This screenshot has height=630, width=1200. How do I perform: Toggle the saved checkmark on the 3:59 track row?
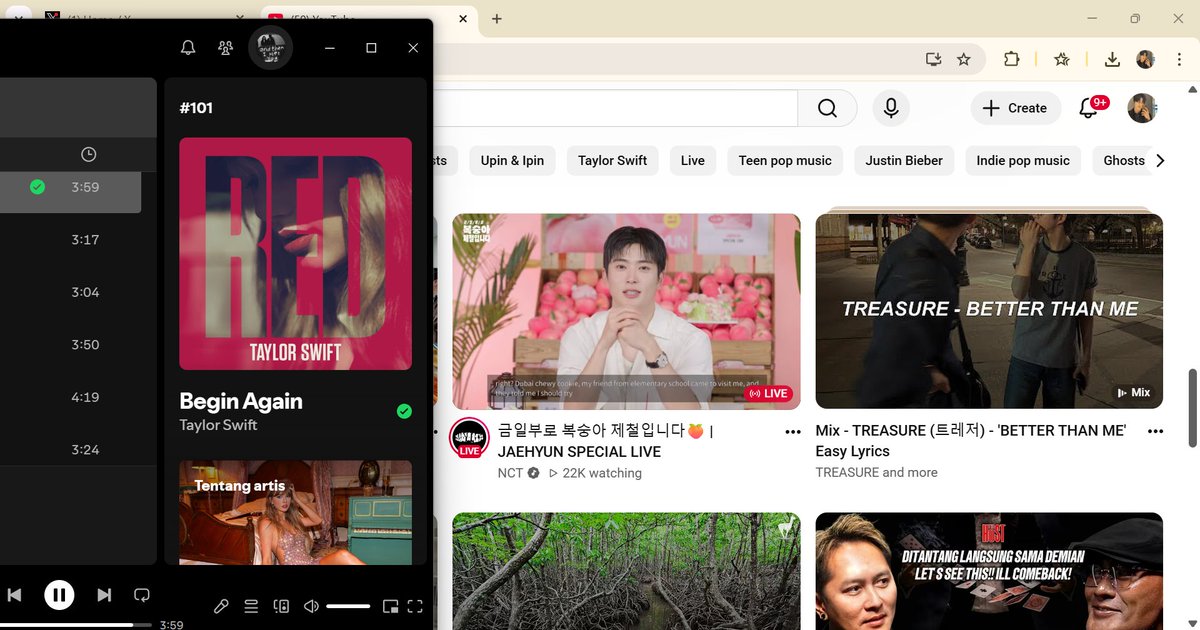tap(37, 187)
